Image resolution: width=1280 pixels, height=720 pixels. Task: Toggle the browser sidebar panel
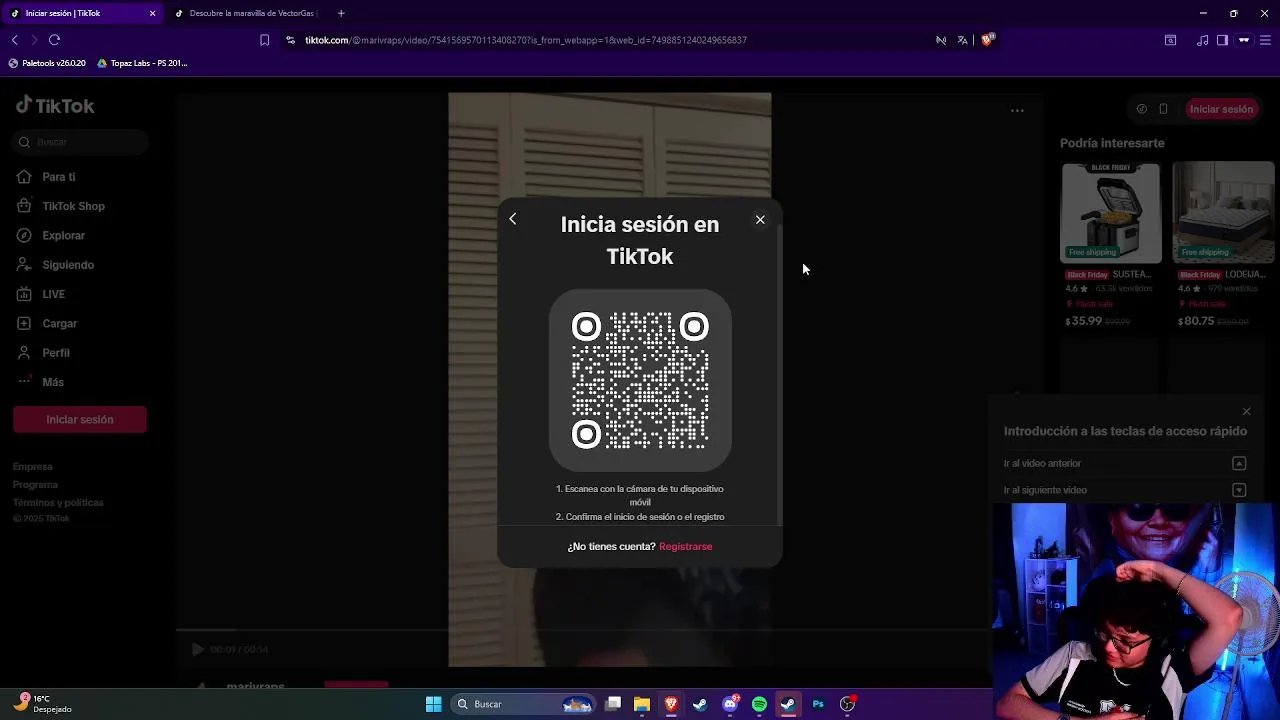(1222, 40)
